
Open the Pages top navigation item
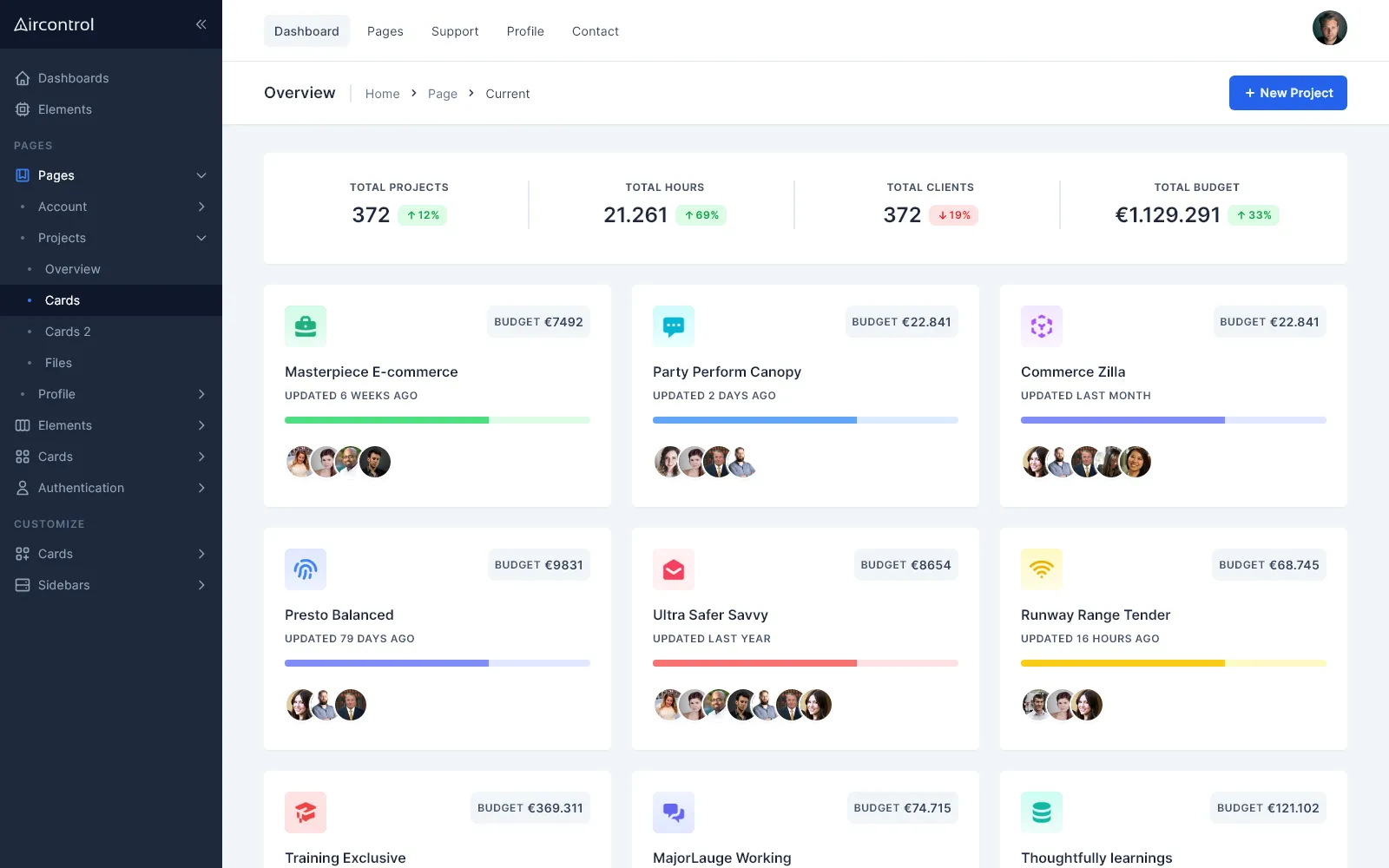pyautogui.click(x=385, y=31)
